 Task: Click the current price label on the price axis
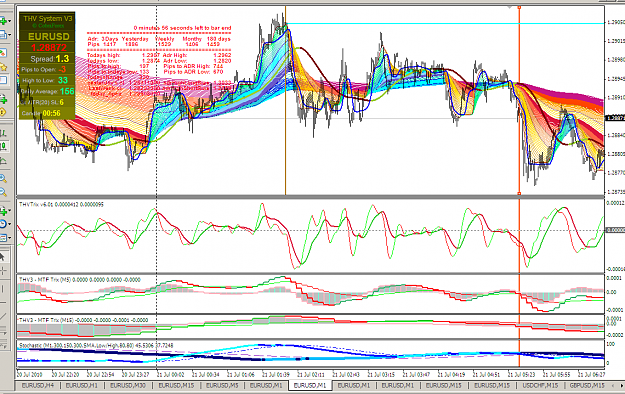[x=615, y=118]
